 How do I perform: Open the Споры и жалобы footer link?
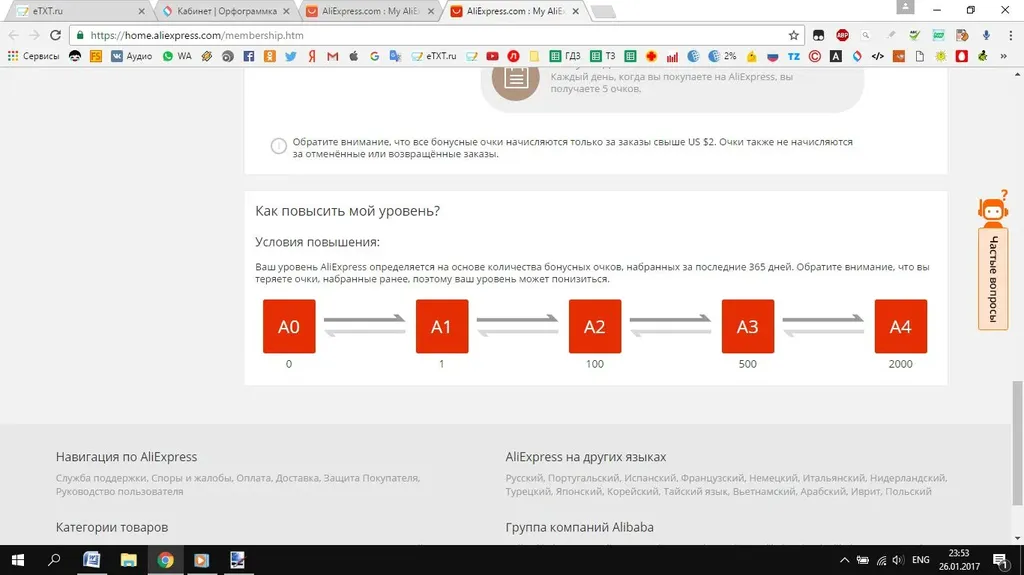pyautogui.click(x=191, y=478)
